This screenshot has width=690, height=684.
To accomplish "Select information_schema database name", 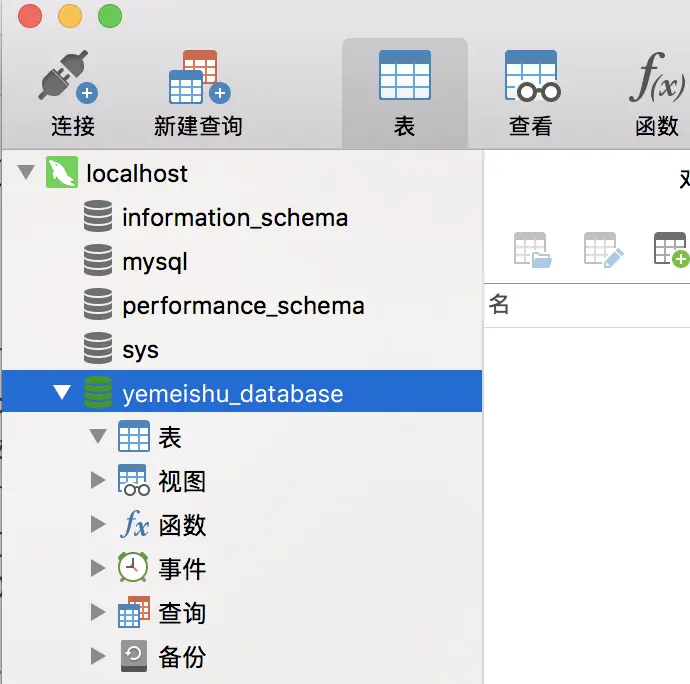I will coord(235,218).
